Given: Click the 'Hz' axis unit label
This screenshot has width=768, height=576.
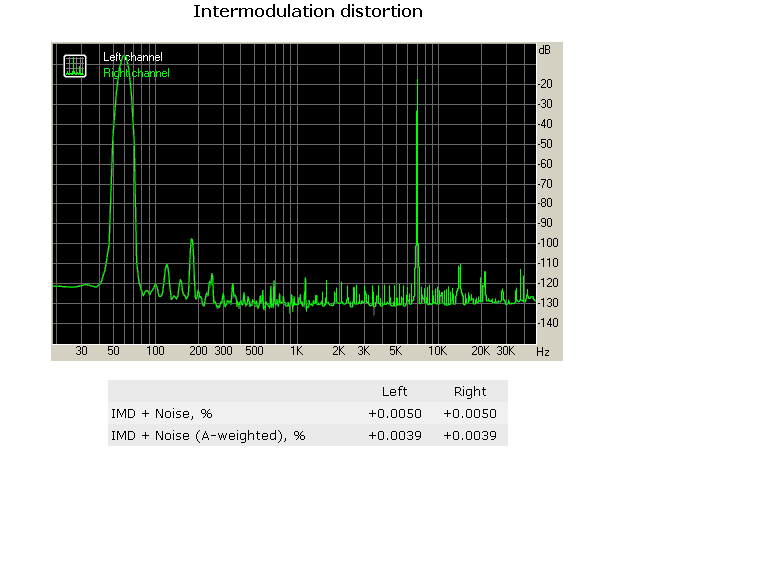Looking at the screenshot, I should (x=543, y=352).
